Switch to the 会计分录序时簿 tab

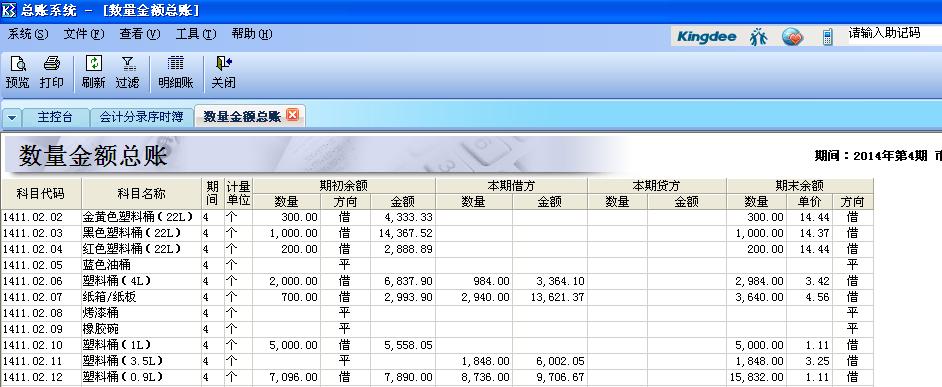coord(141,117)
